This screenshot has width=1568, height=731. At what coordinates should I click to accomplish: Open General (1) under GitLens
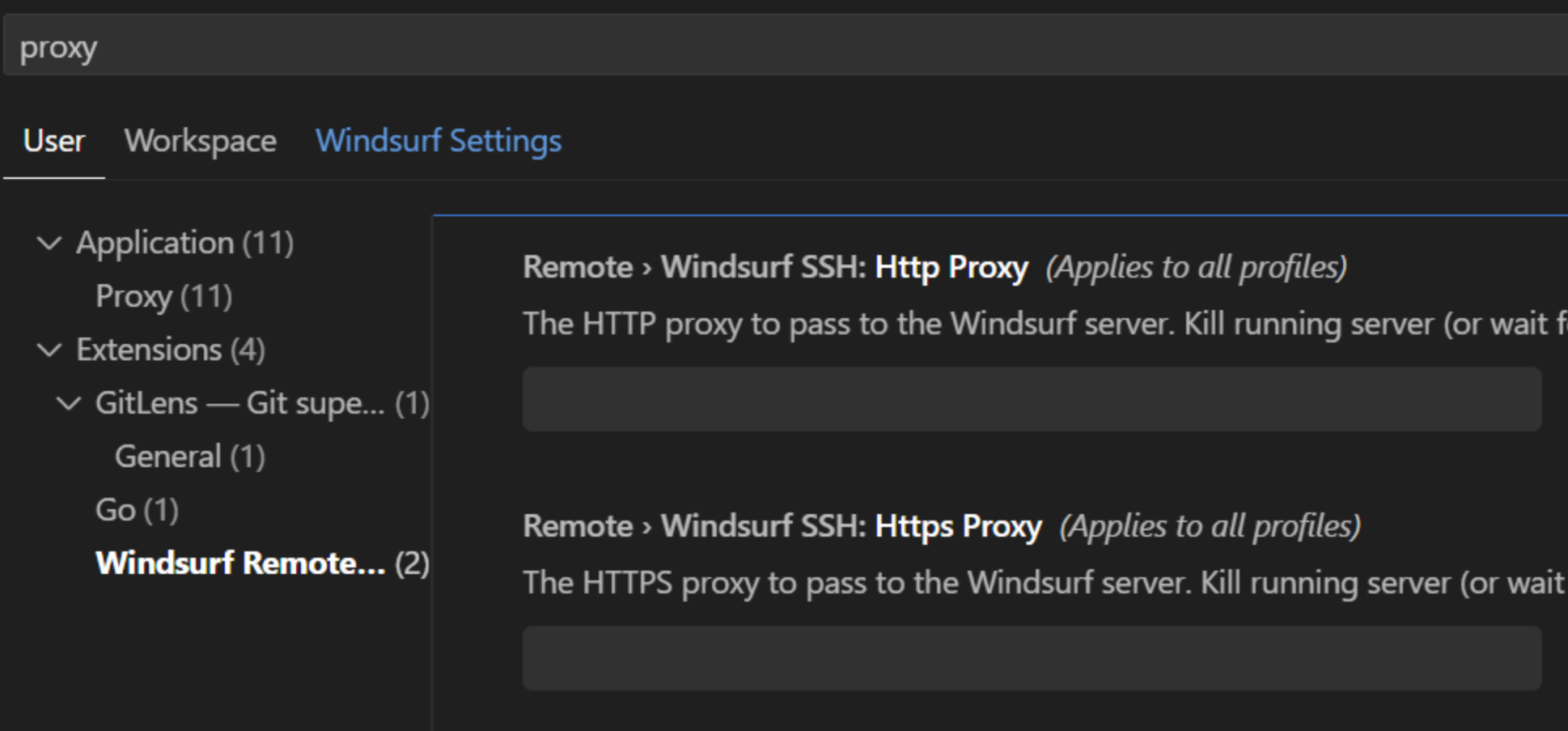(x=189, y=456)
